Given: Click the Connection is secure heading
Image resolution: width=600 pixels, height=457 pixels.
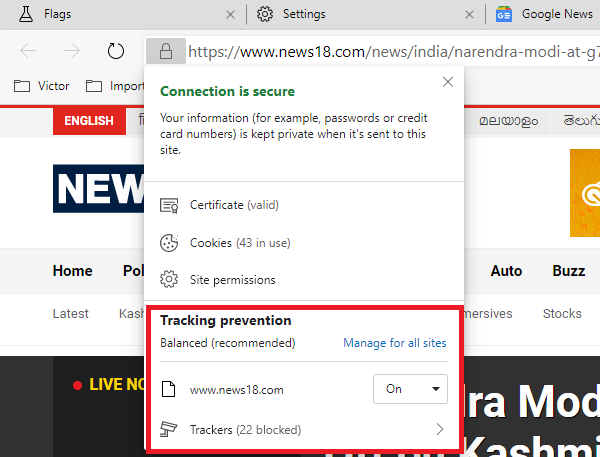Looking at the screenshot, I should pos(227,91).
